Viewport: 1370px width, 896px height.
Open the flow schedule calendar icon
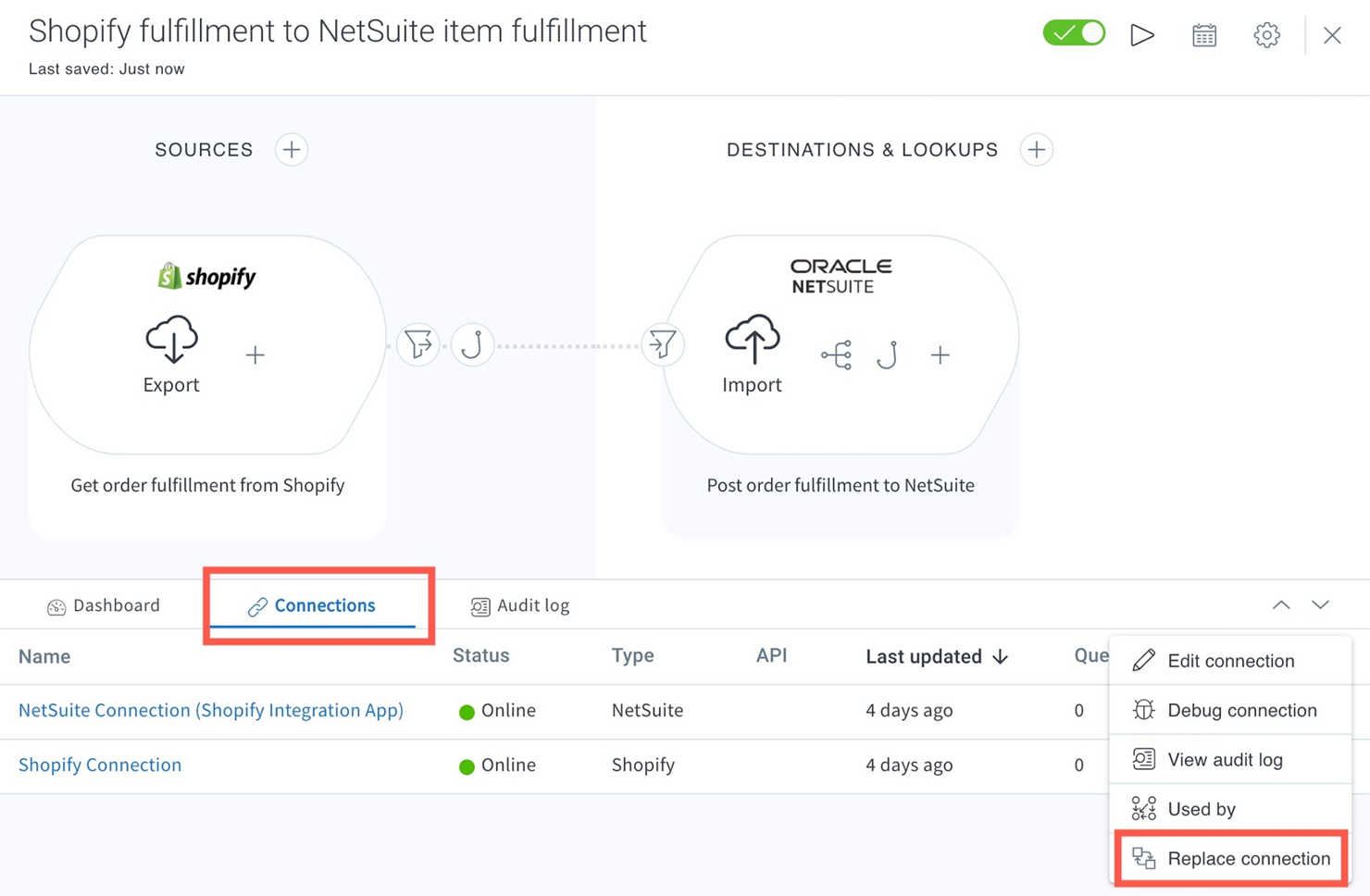(1203, 35)
